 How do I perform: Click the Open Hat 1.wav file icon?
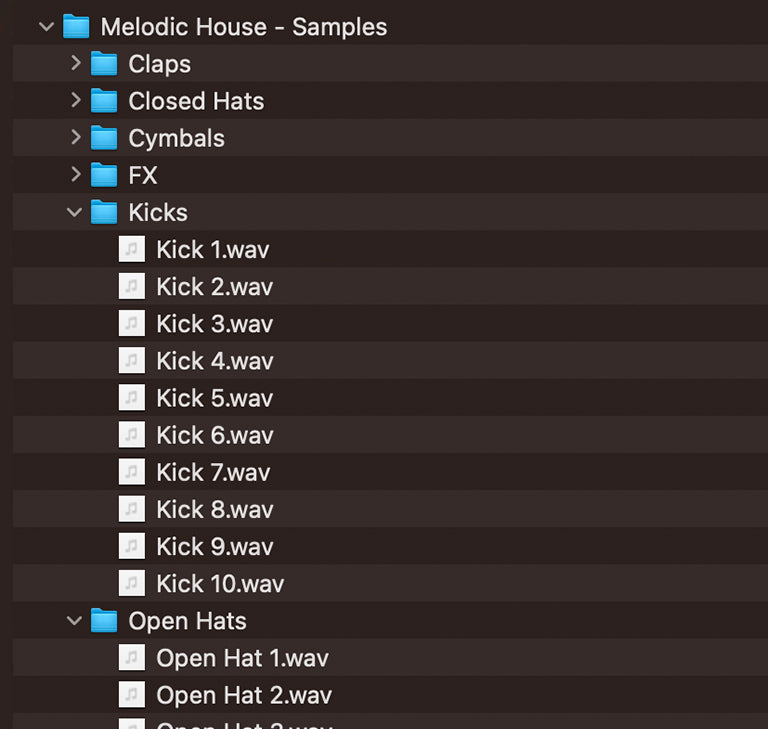pos(132,658)
